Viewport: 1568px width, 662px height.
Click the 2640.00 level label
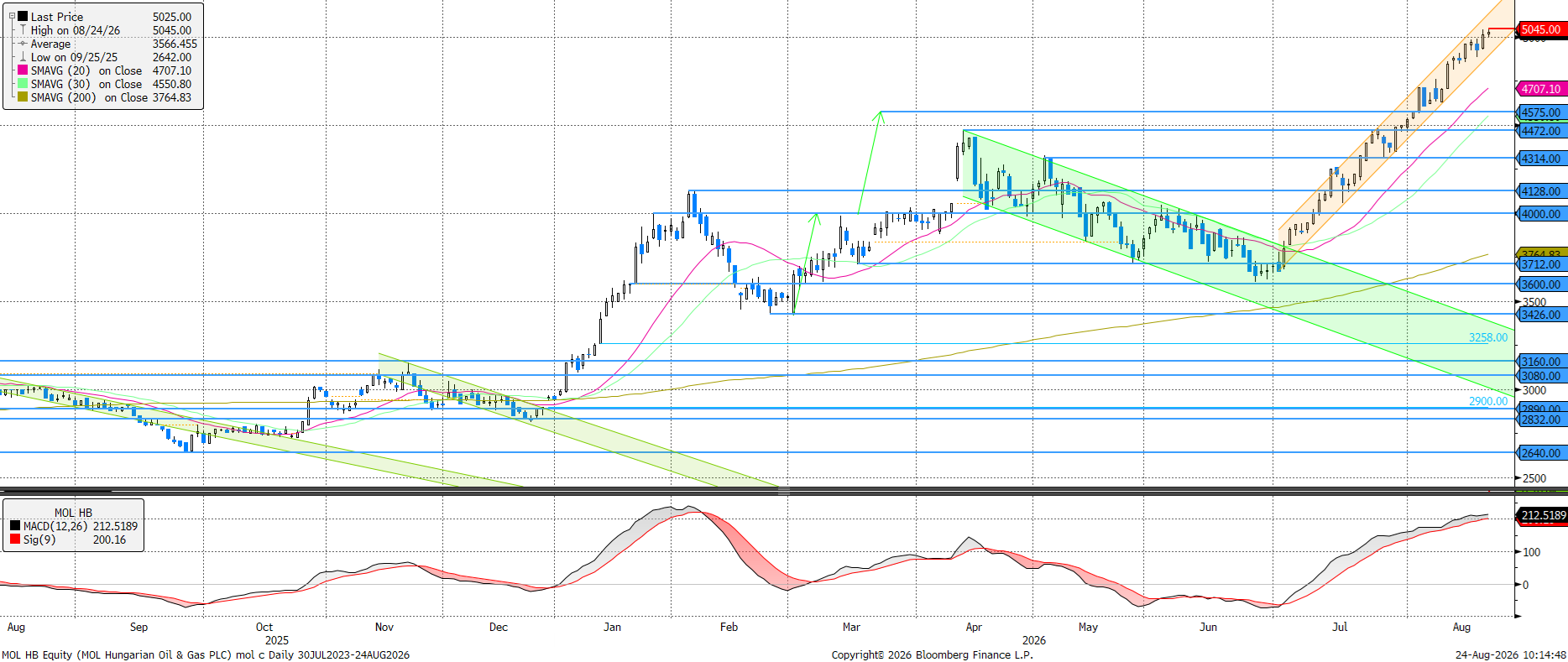click(x=1541, y=453)
